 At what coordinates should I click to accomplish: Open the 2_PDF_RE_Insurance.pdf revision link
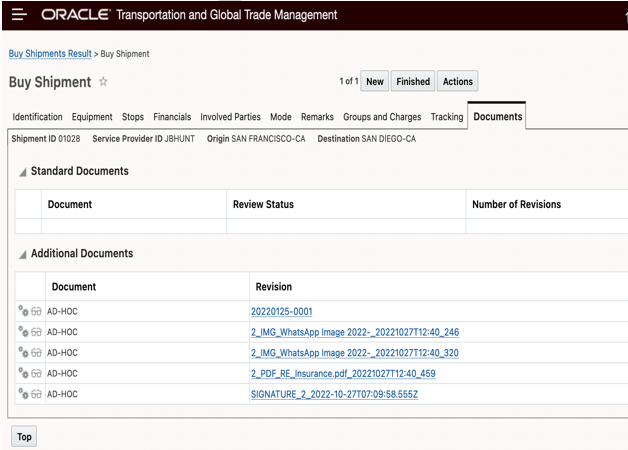(343, 374)
